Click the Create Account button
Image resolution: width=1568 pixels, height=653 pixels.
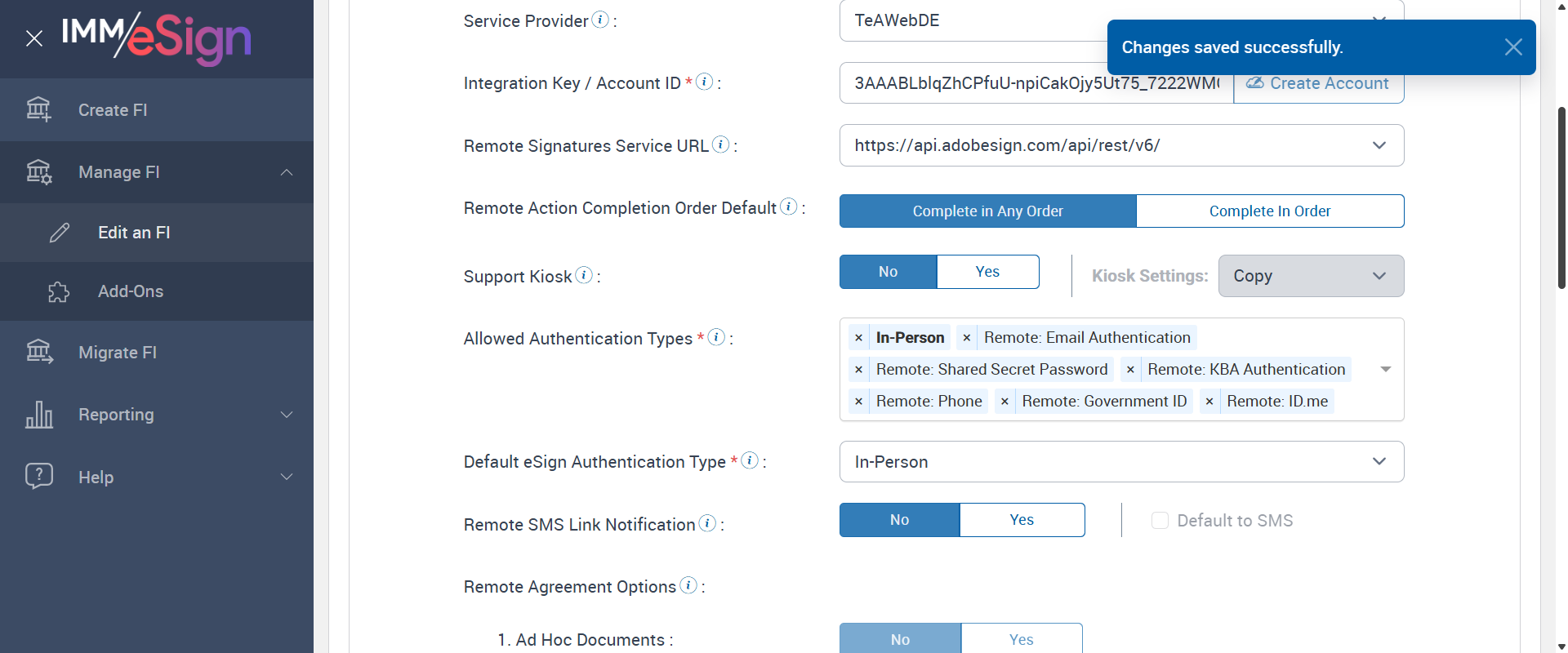click(x=1318, y=84)
